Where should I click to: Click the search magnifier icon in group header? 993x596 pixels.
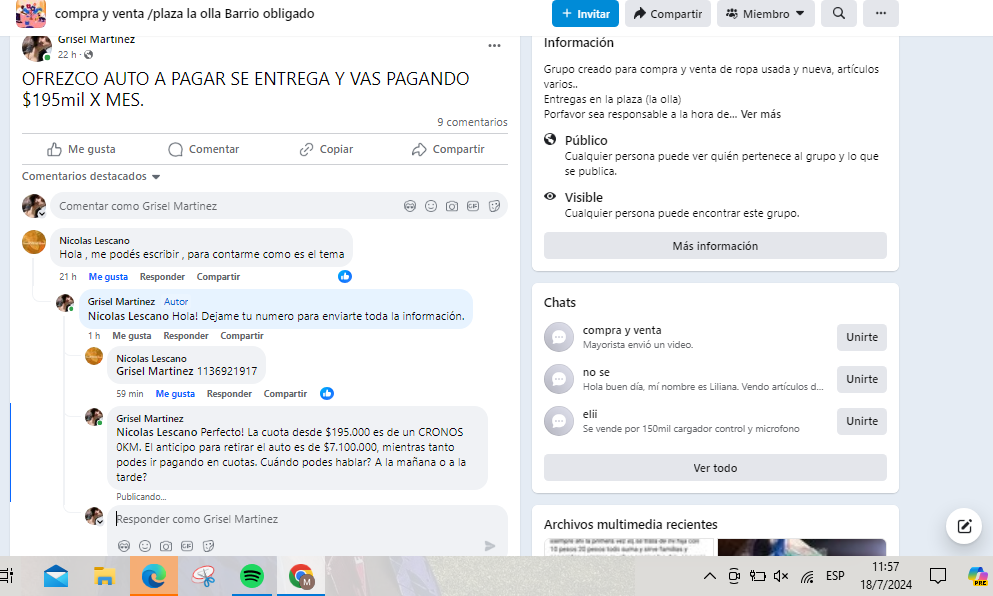(838, 14)
